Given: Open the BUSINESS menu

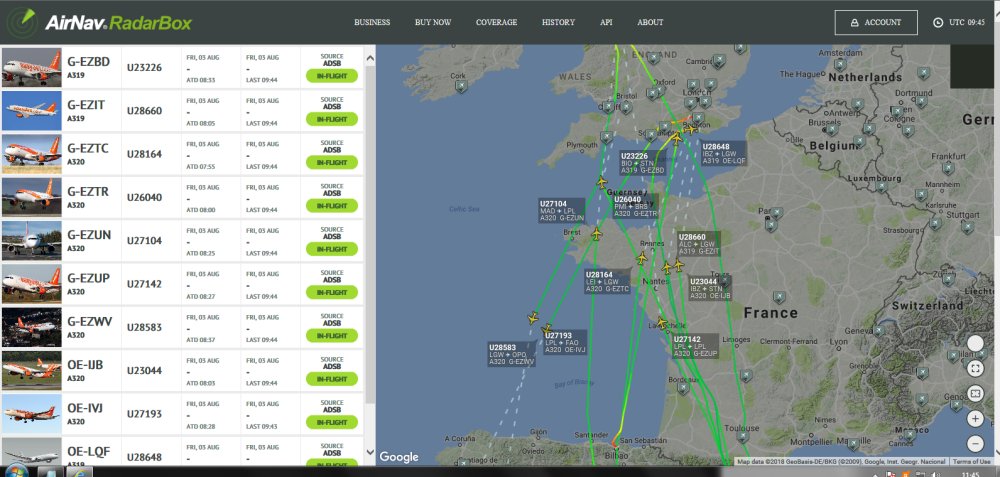Looking at the screenshot, I should 372,22.
